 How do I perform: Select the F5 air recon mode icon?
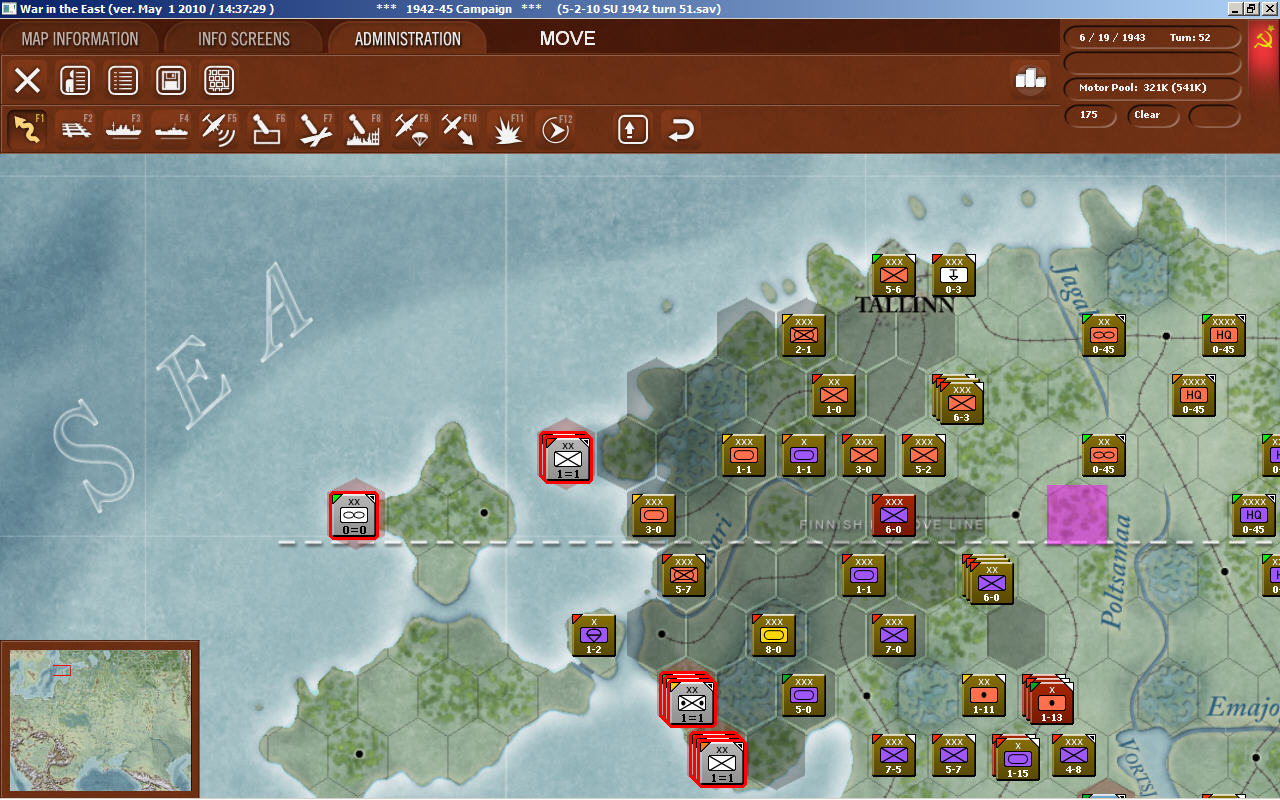(x=219, y=130)
